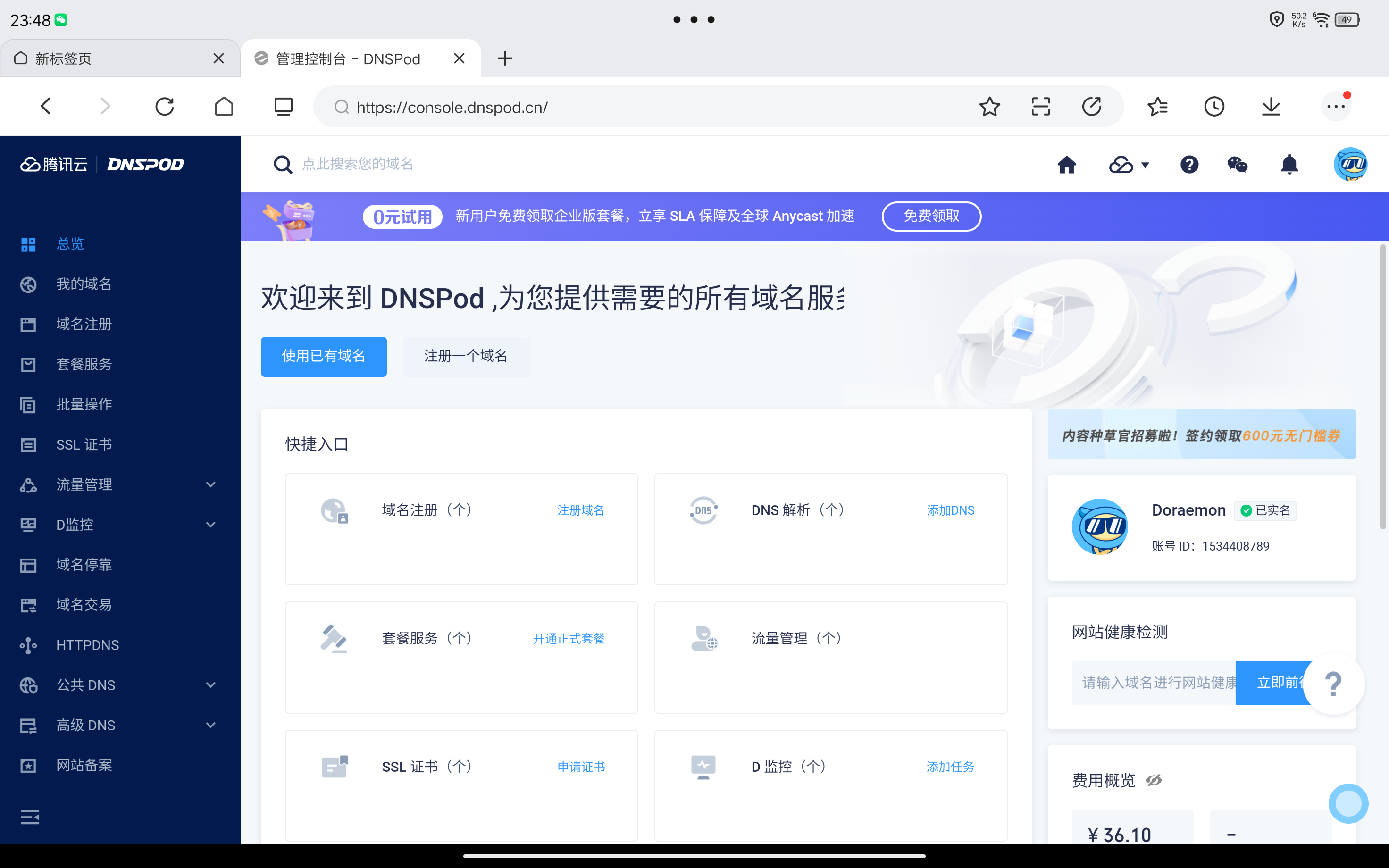Viewport: 1389px width, 868px height.
Task: Toggle the eye icon beside 费用概览
Action: point(1154,780)
